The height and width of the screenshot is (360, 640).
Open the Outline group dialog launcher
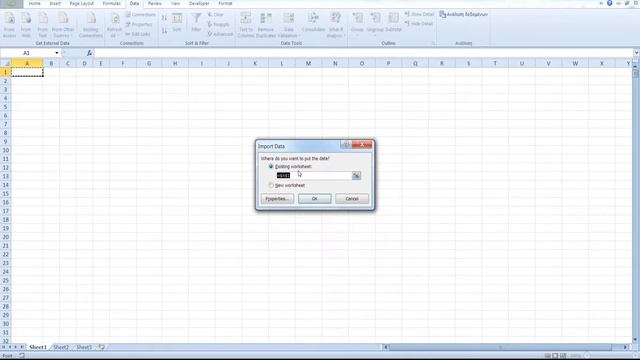tap(433, 43)
